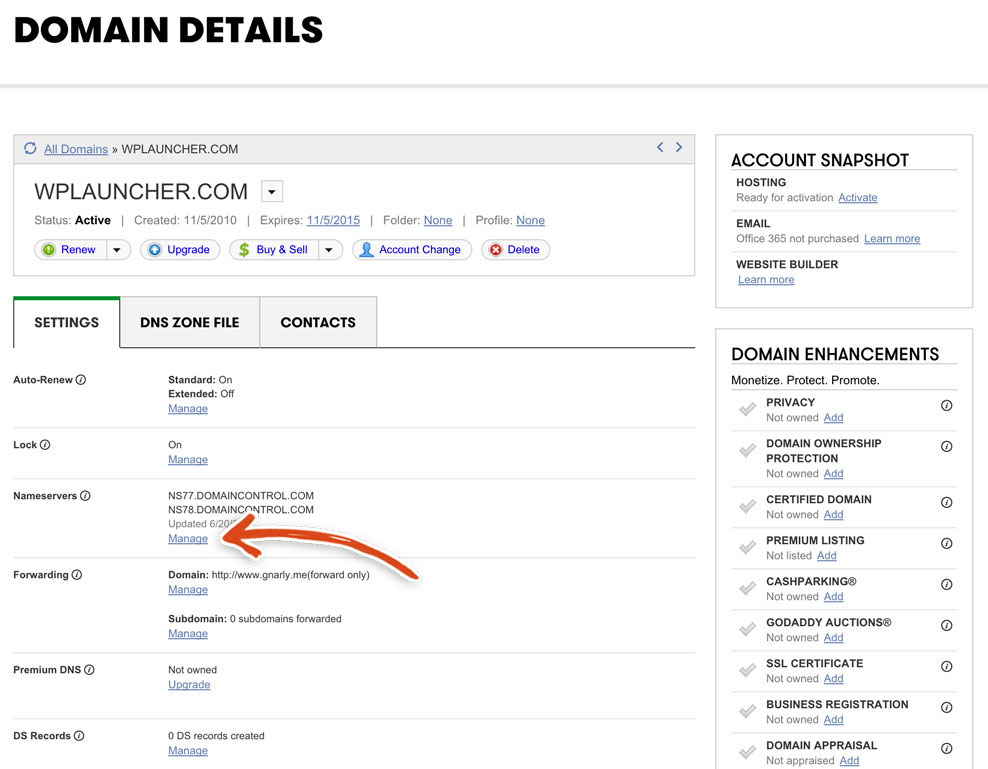Image resolution: width=988 pixels, height=769 pixels.
Task: Activate hosting in Account Snapshot
Action: pos(858,197)
